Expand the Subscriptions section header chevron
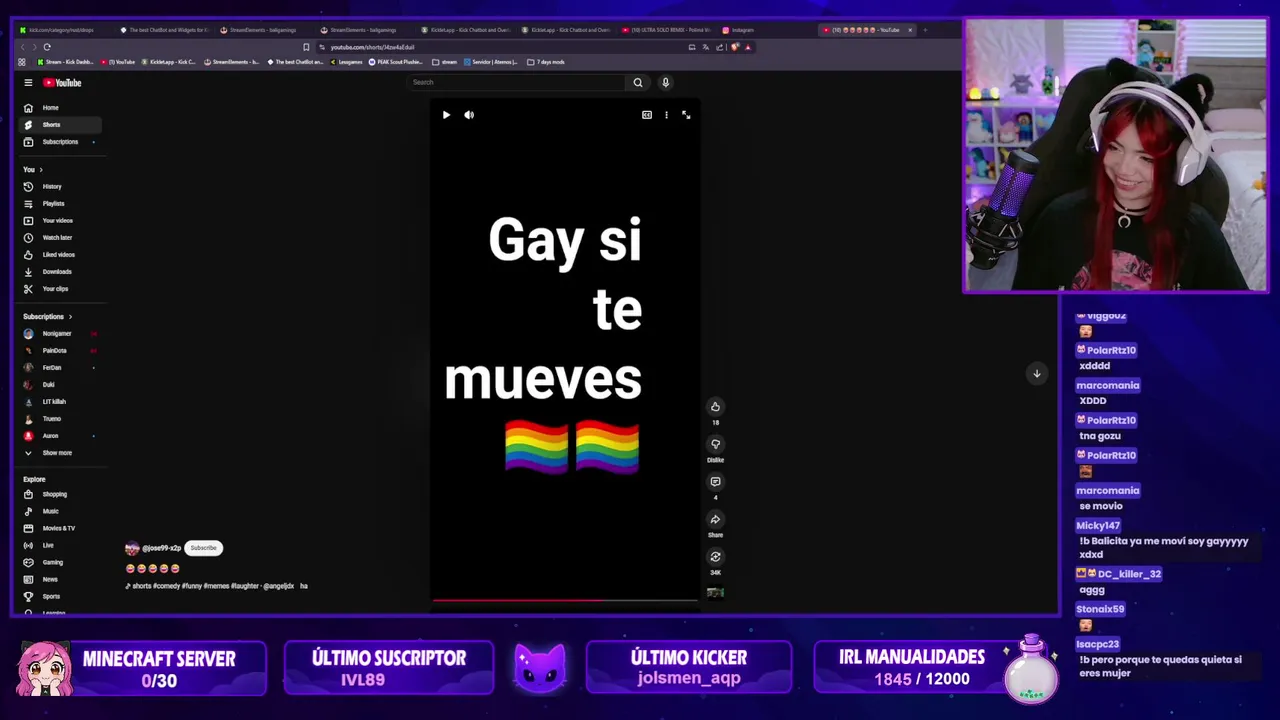The image size is (1280, 720). click(x=70, y=317)
